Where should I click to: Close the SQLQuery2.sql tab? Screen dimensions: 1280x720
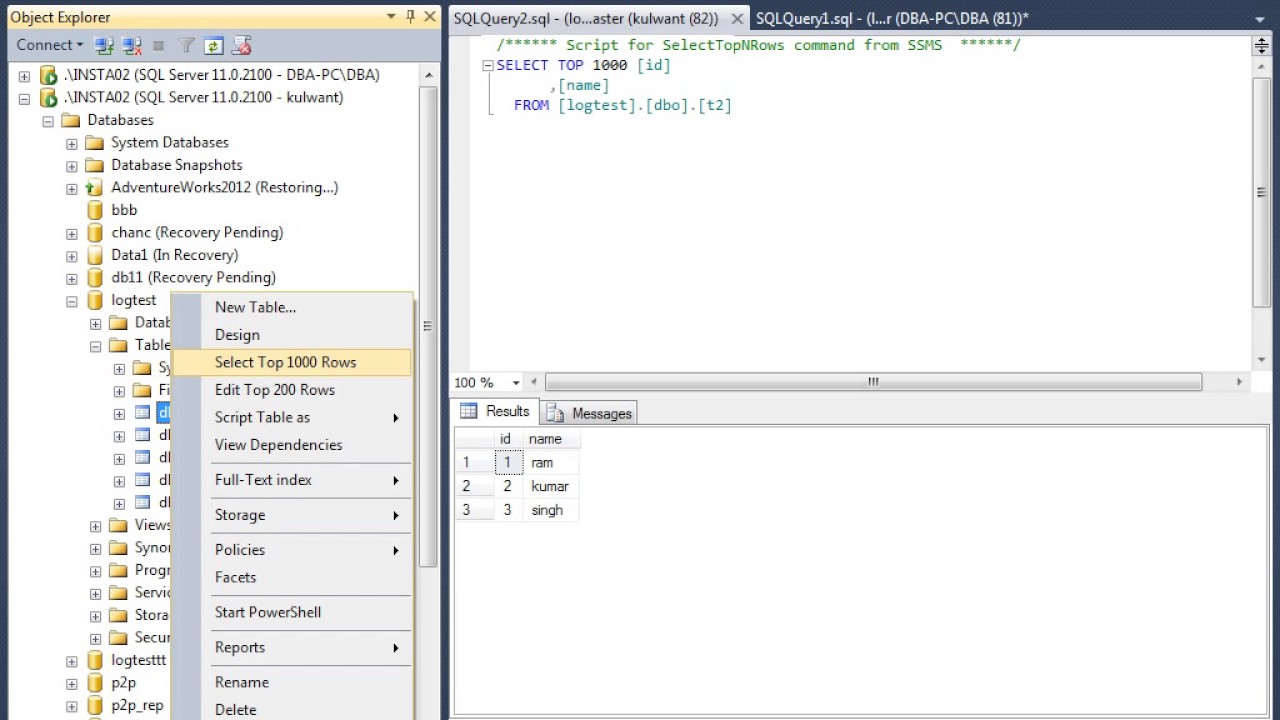(738, 18)
